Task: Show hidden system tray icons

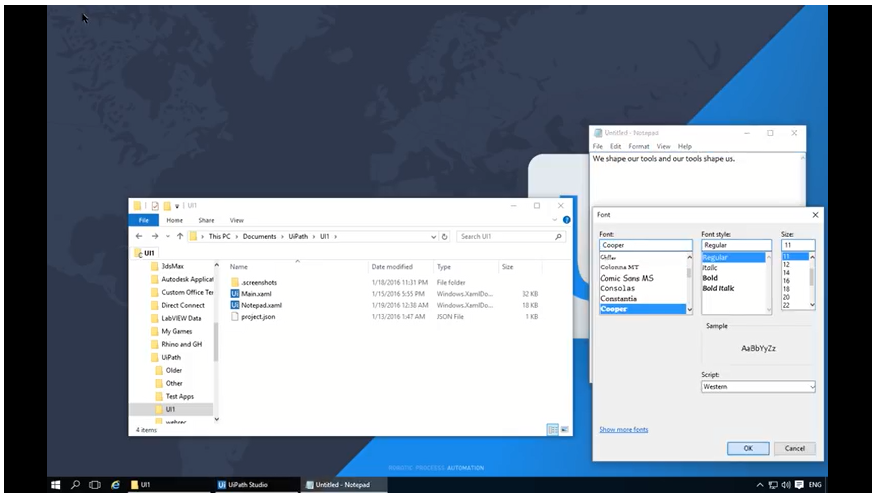Action: click(760, 485)
